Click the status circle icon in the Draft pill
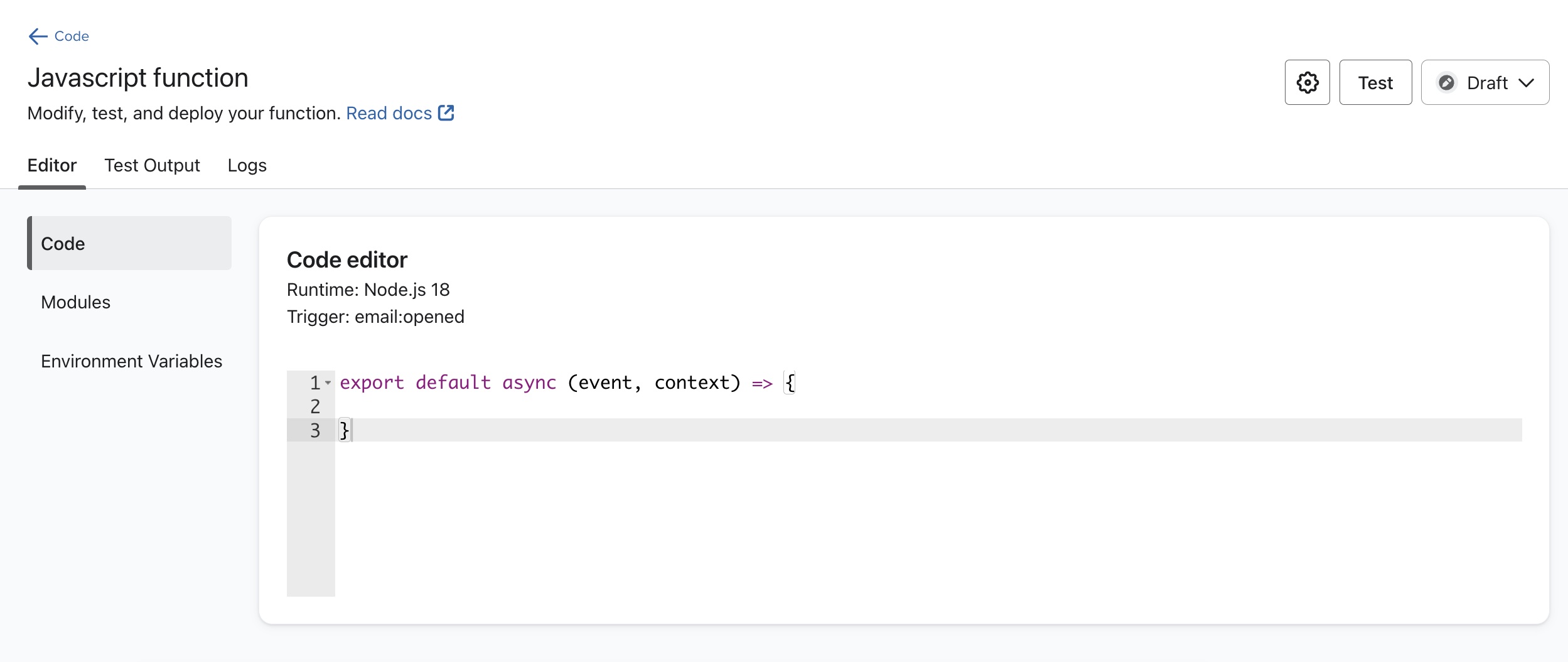This screenshot has width=1568, height=662. [x=1447, y=82]
